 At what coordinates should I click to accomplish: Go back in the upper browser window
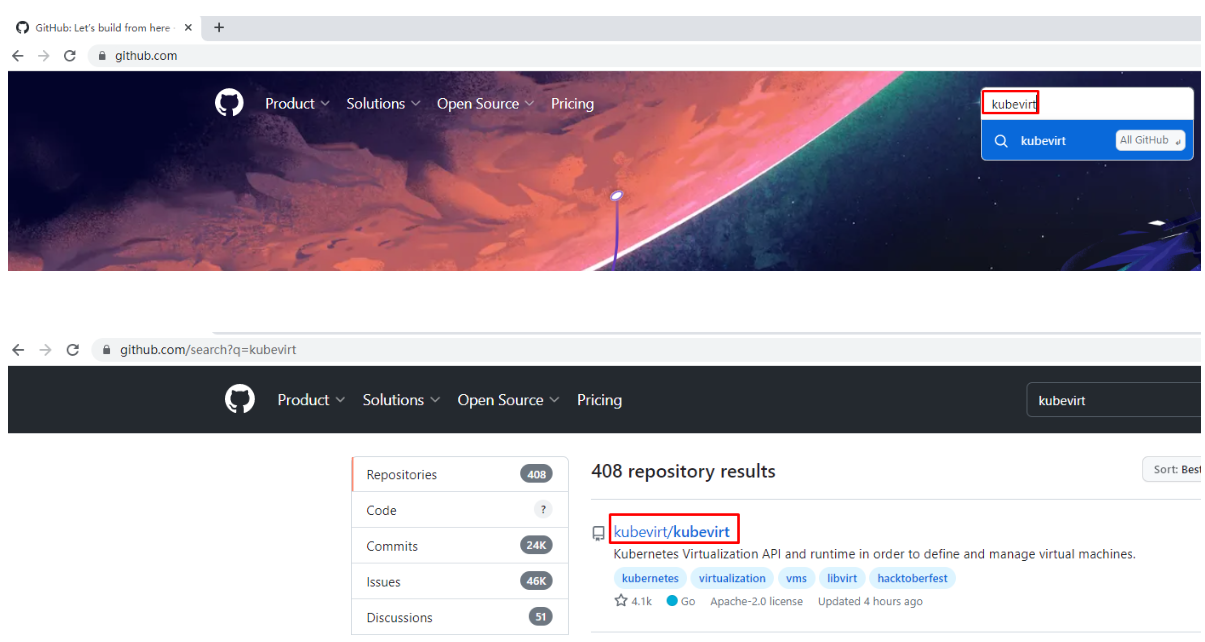[18, 56]
